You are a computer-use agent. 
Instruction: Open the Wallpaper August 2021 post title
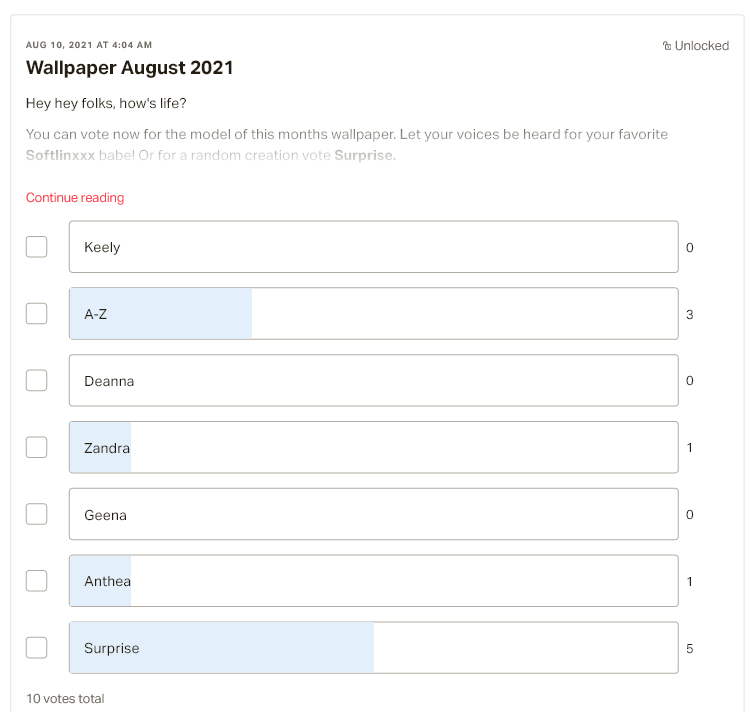(130, 67)
